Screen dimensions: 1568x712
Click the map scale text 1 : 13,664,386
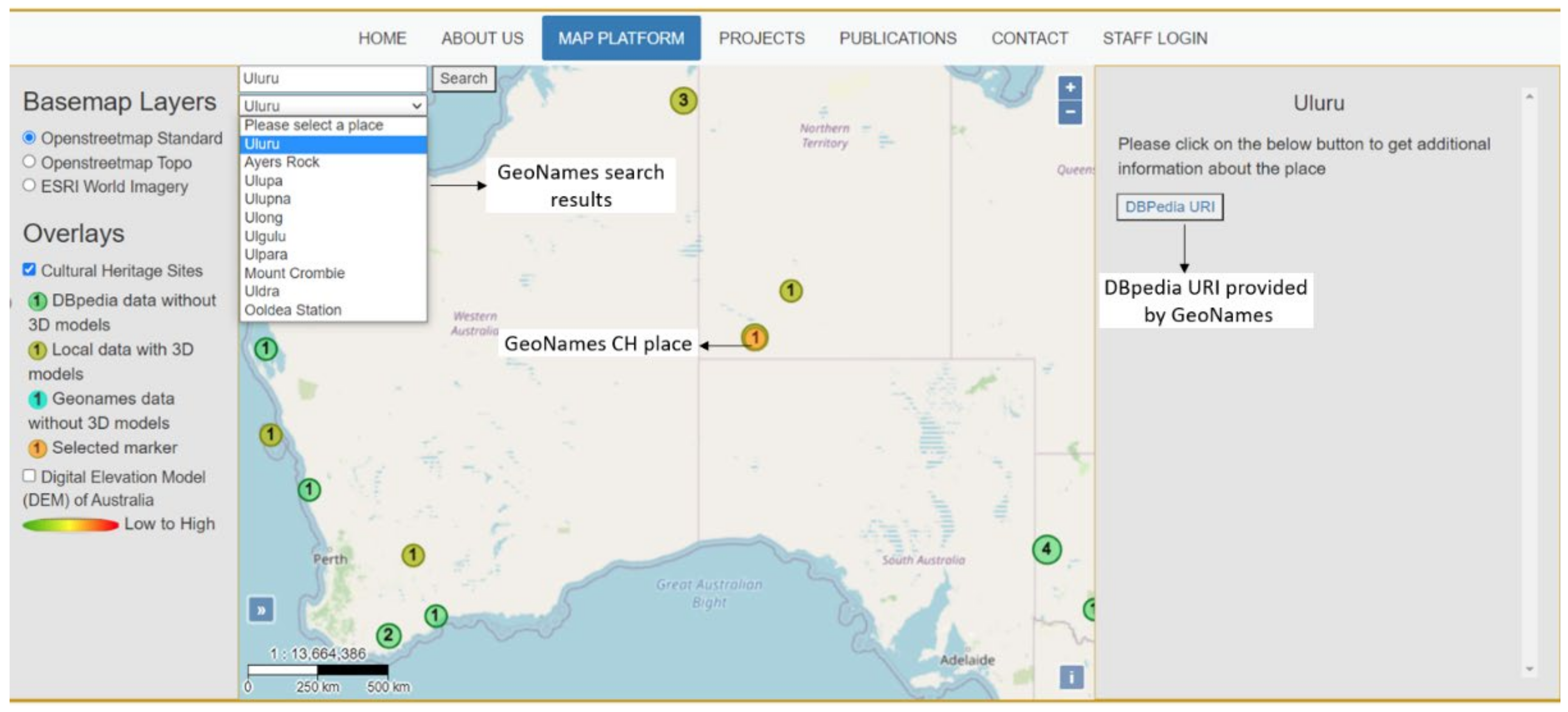(x=318, y=653)
